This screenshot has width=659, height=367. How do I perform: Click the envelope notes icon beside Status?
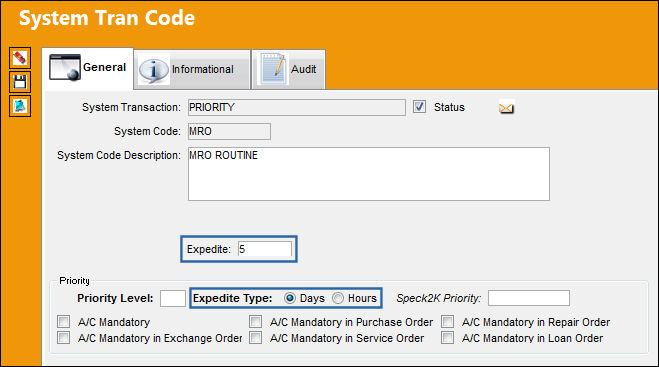tap(506, 108)
